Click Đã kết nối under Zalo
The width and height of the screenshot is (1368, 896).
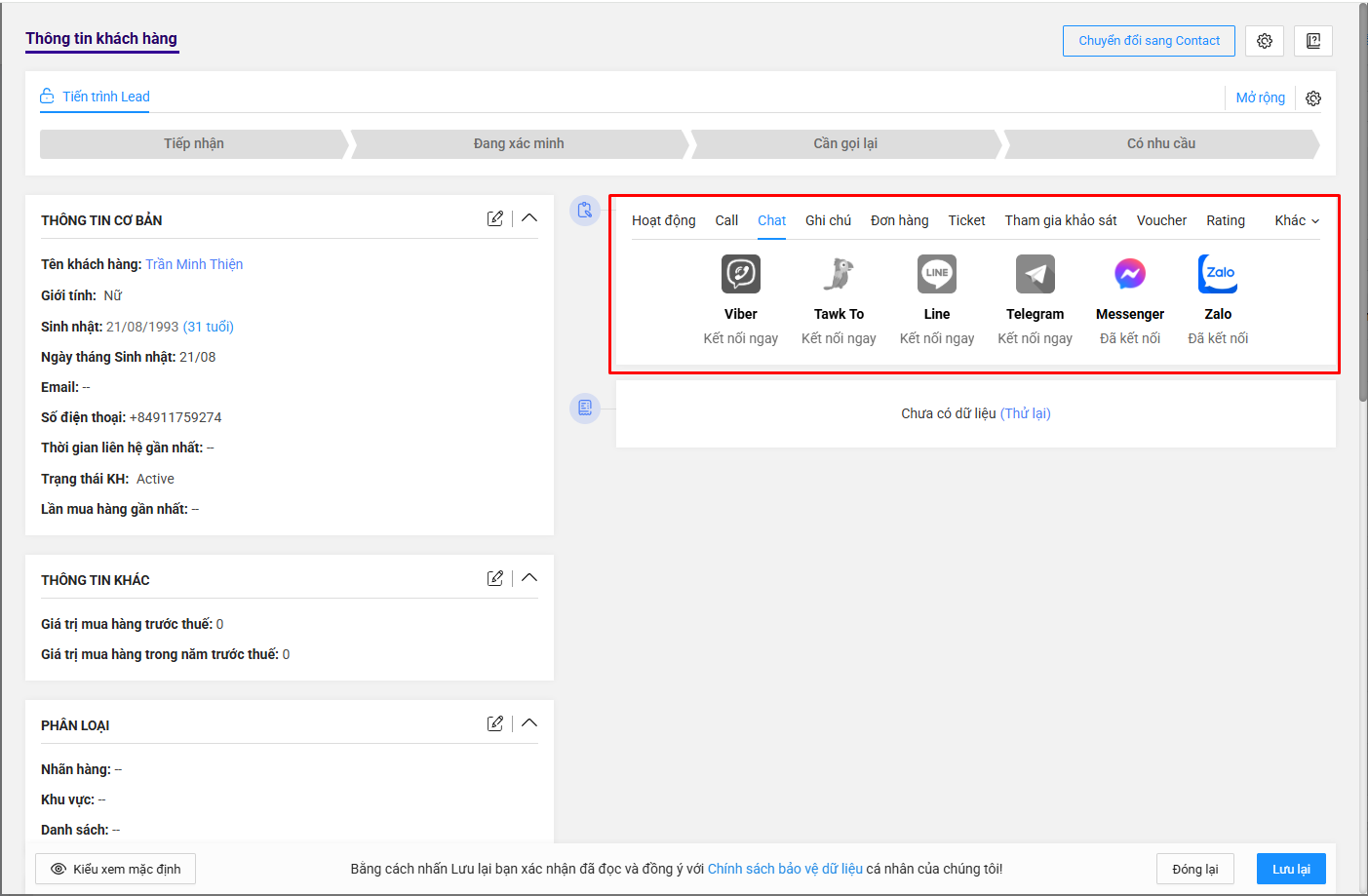point(1218,338)
